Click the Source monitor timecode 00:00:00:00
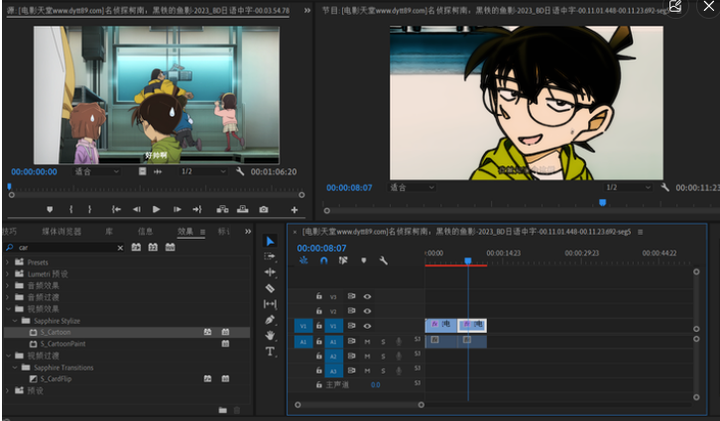Image resolution: width=720 pixels, height=421 pixels. [x=34, y=172]
